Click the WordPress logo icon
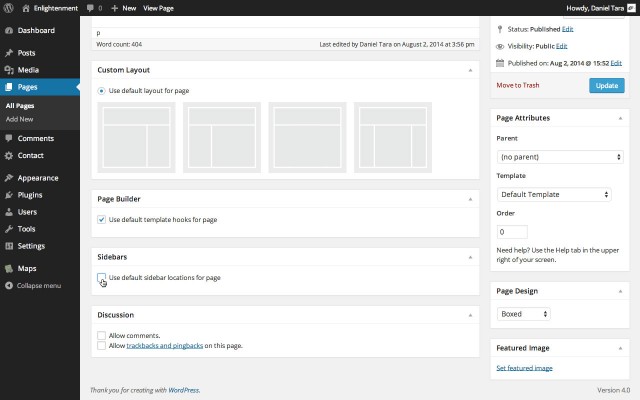Viewport: 640px width, 400px height. [9, 7]
